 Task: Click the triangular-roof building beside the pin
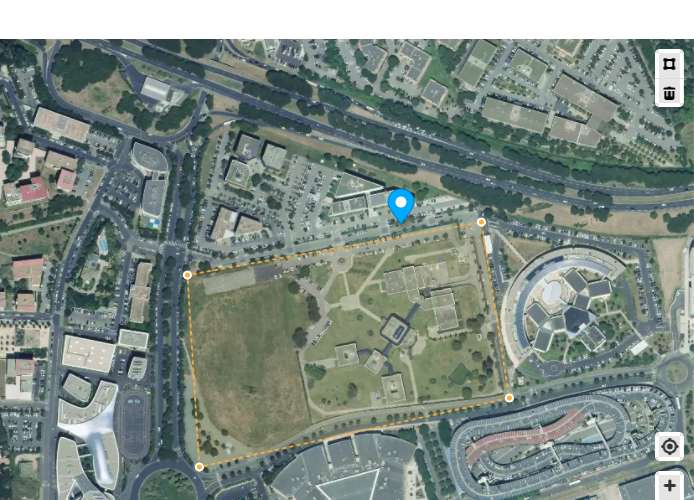356,185
